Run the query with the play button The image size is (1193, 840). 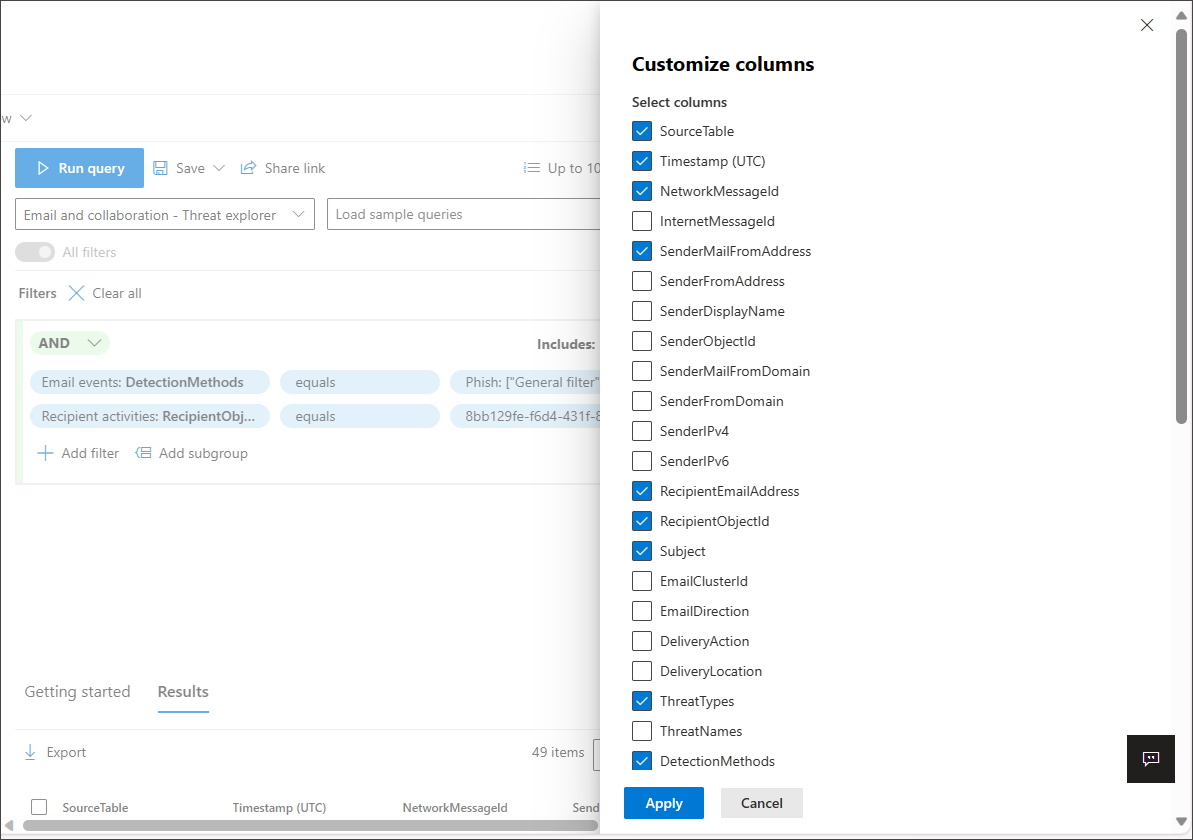click(79, 167)
